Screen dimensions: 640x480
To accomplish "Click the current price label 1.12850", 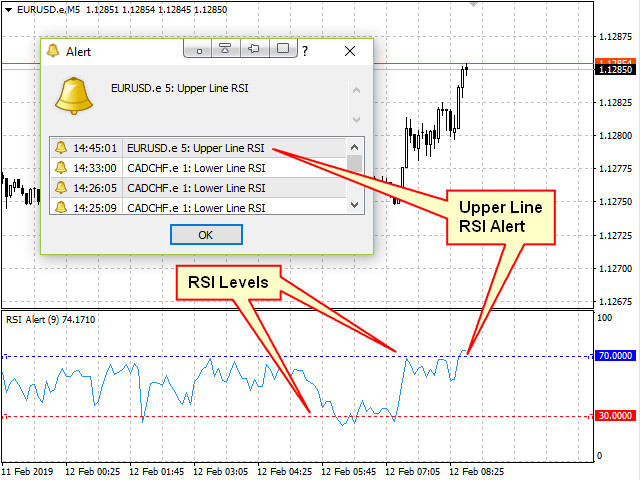I will click(x=616, y=70).
